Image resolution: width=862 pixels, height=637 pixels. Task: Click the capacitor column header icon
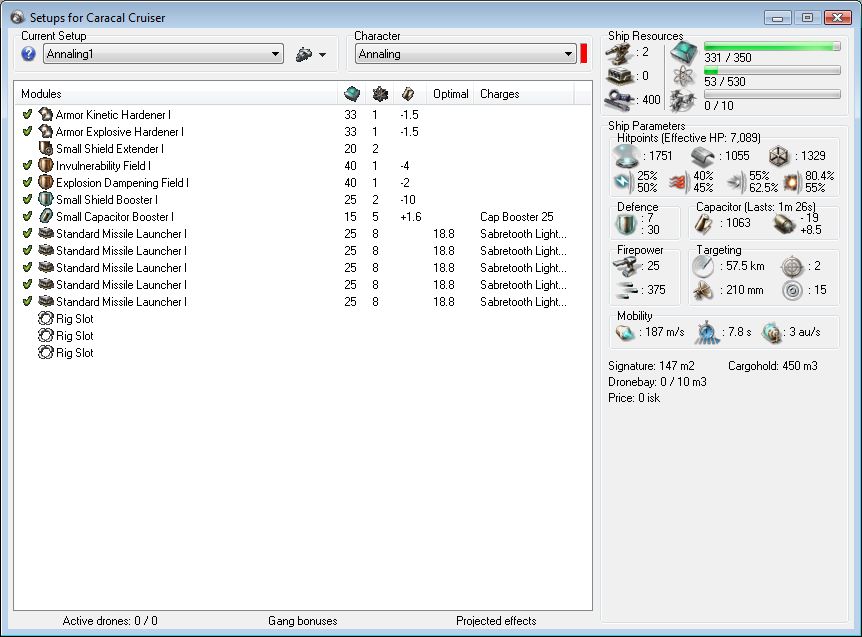click(408, 94)
